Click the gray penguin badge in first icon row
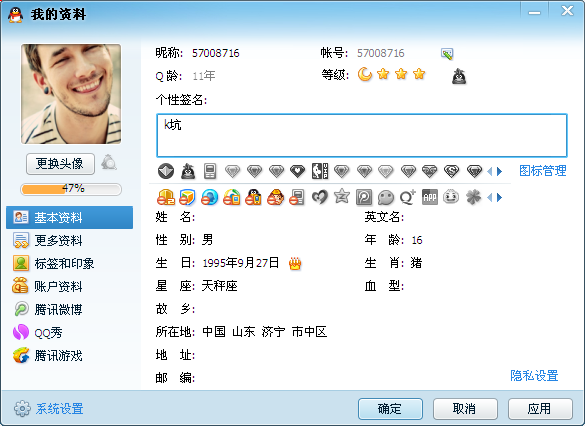Screen dimensions: 585x426 click(x=188, y=171)
